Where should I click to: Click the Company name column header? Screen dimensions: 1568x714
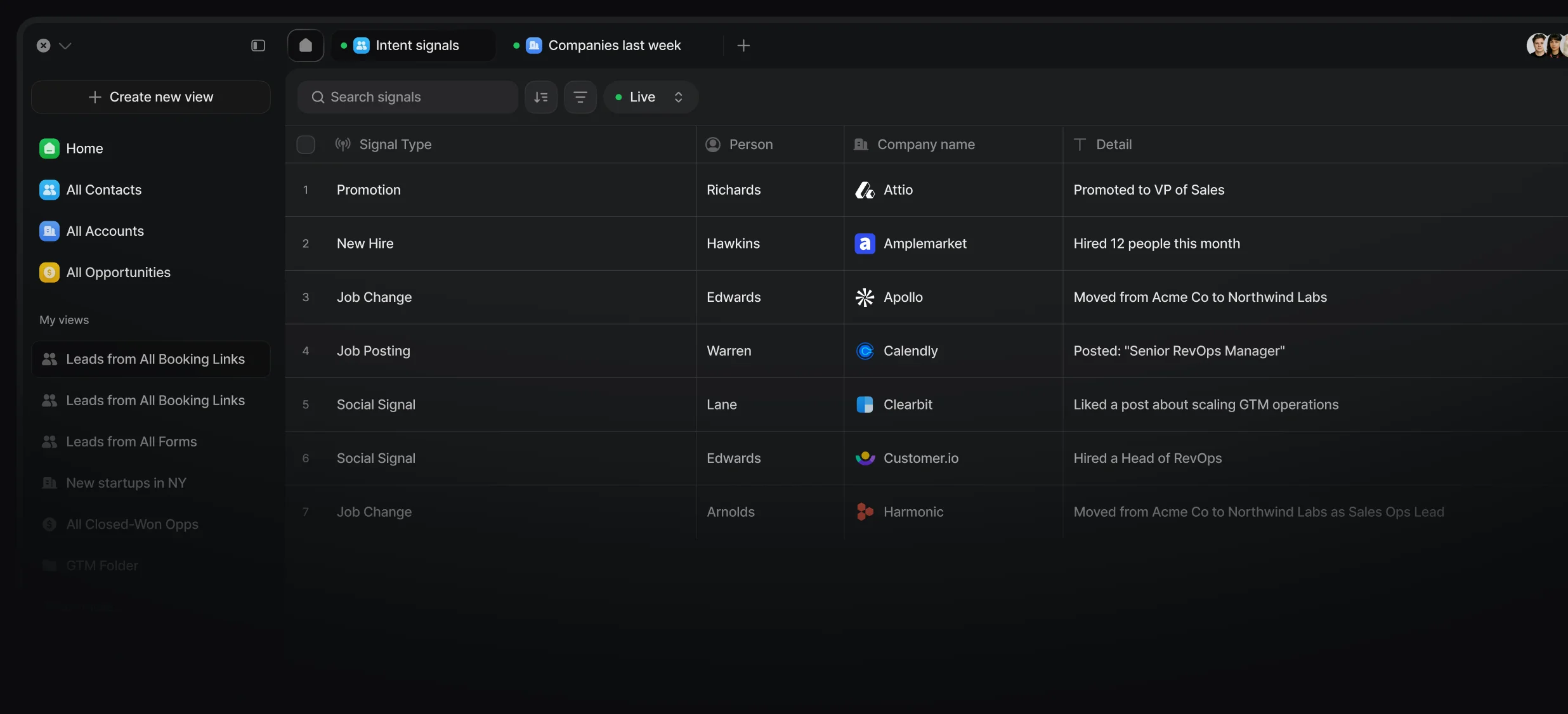[953, 145]
